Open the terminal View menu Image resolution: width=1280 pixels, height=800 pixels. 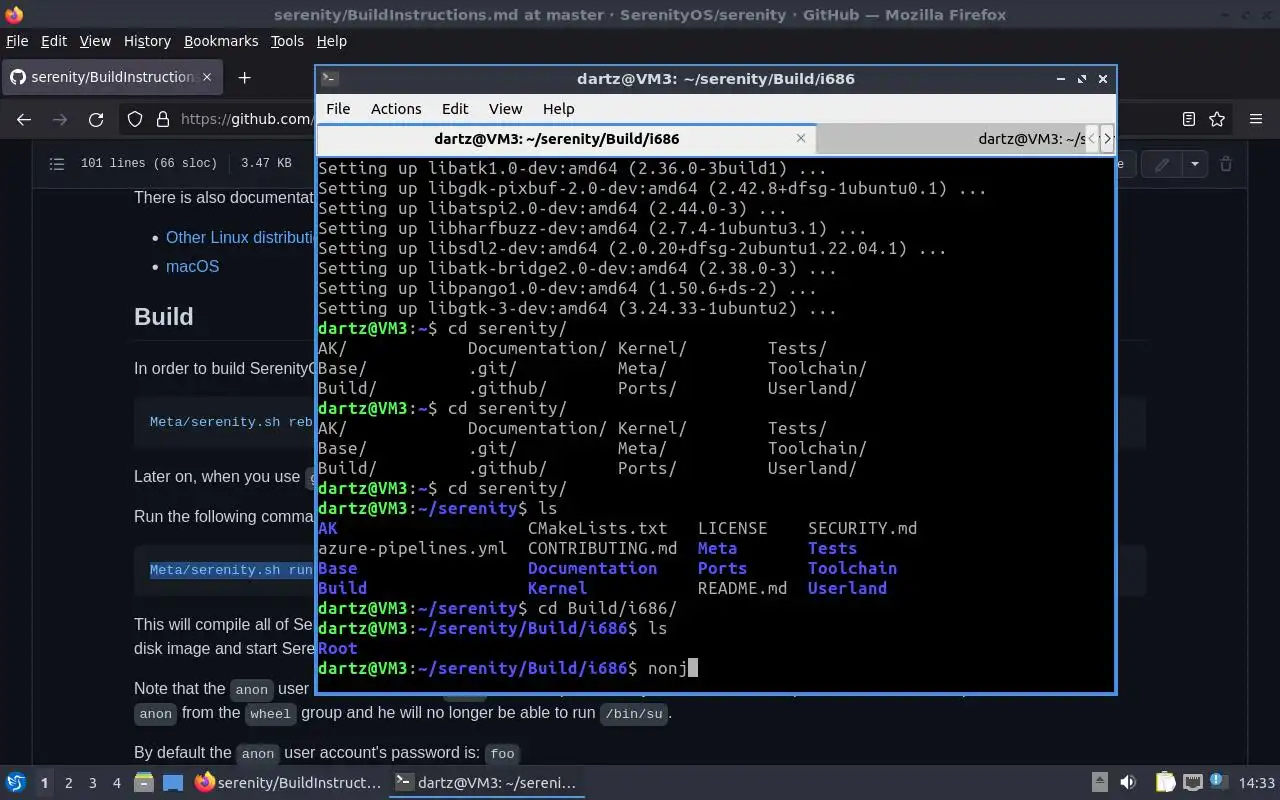pos(505,109)
